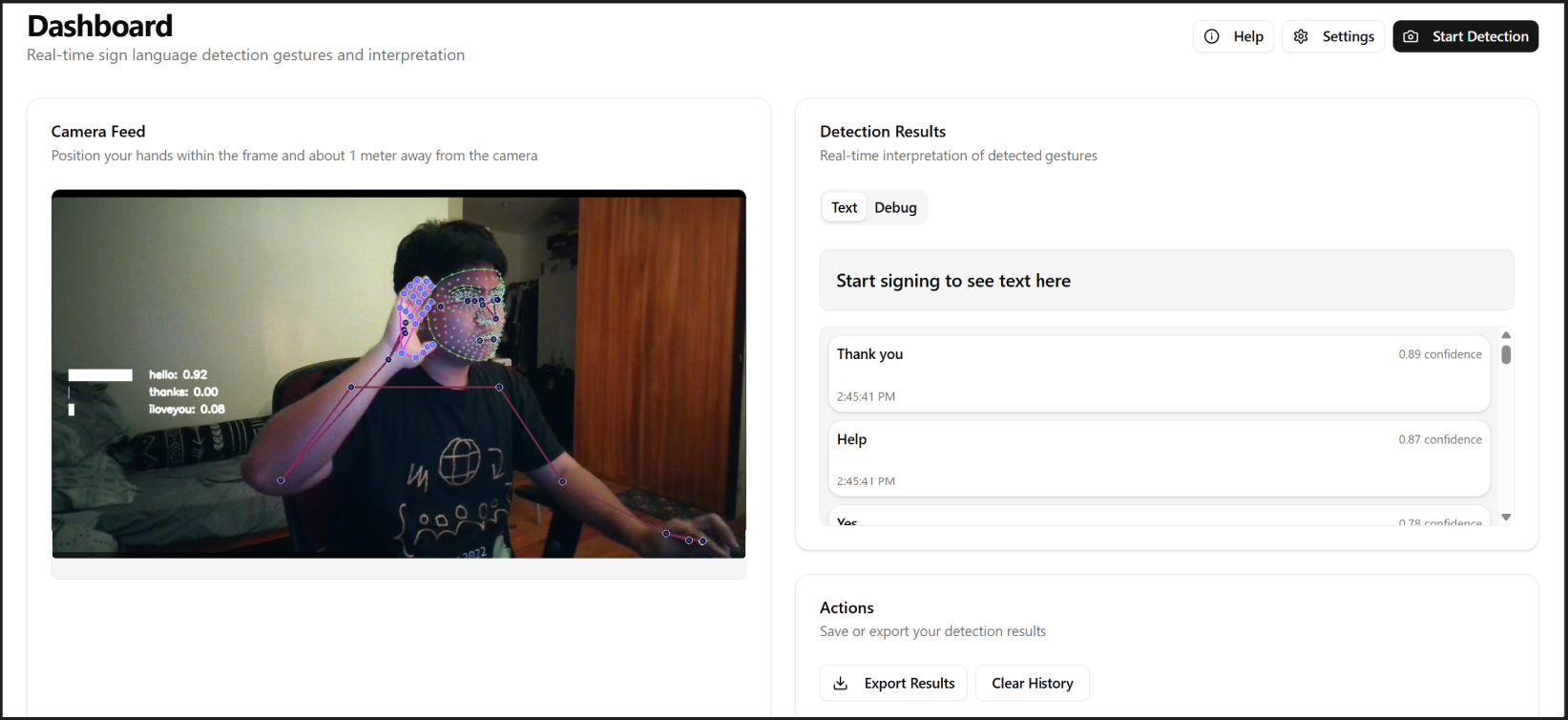Clear History of detections
This screenshot has width=1568, height=720.
click(x=1032, y=683)
